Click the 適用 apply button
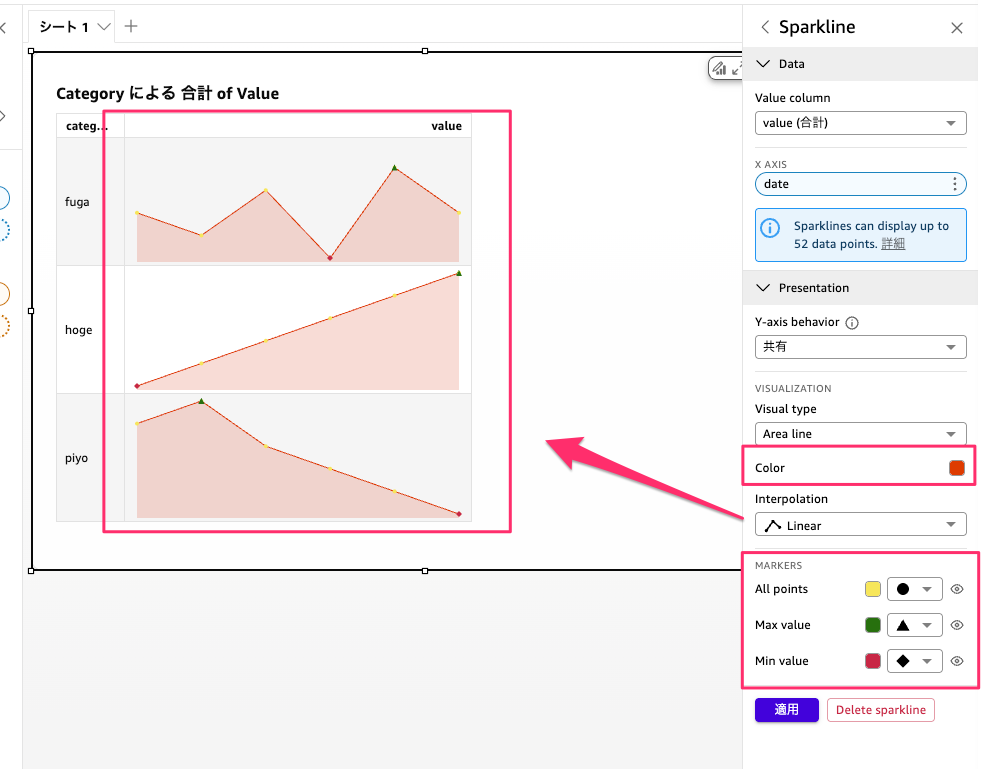The image size is (981, 769). (x=786, y=710)
